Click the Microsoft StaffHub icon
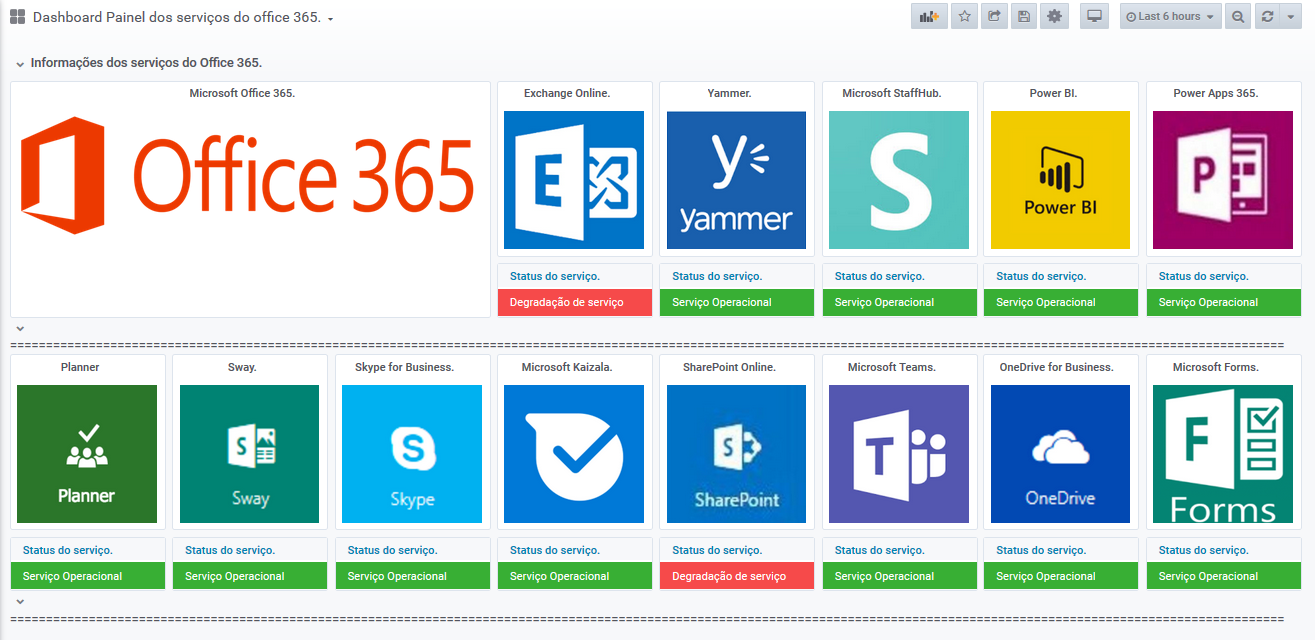1315x640 pixels. (x=899, y=180)
